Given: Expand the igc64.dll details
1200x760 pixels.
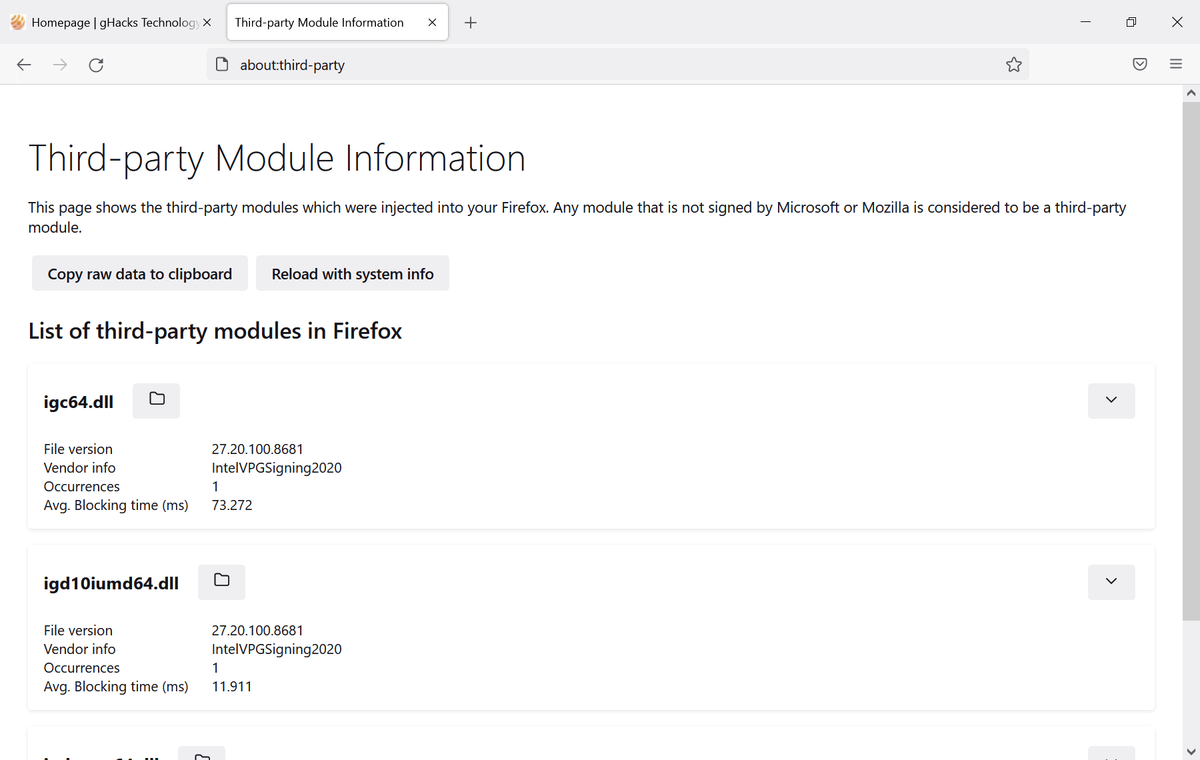Looking at the screenshot, I should coord(1111,400).
